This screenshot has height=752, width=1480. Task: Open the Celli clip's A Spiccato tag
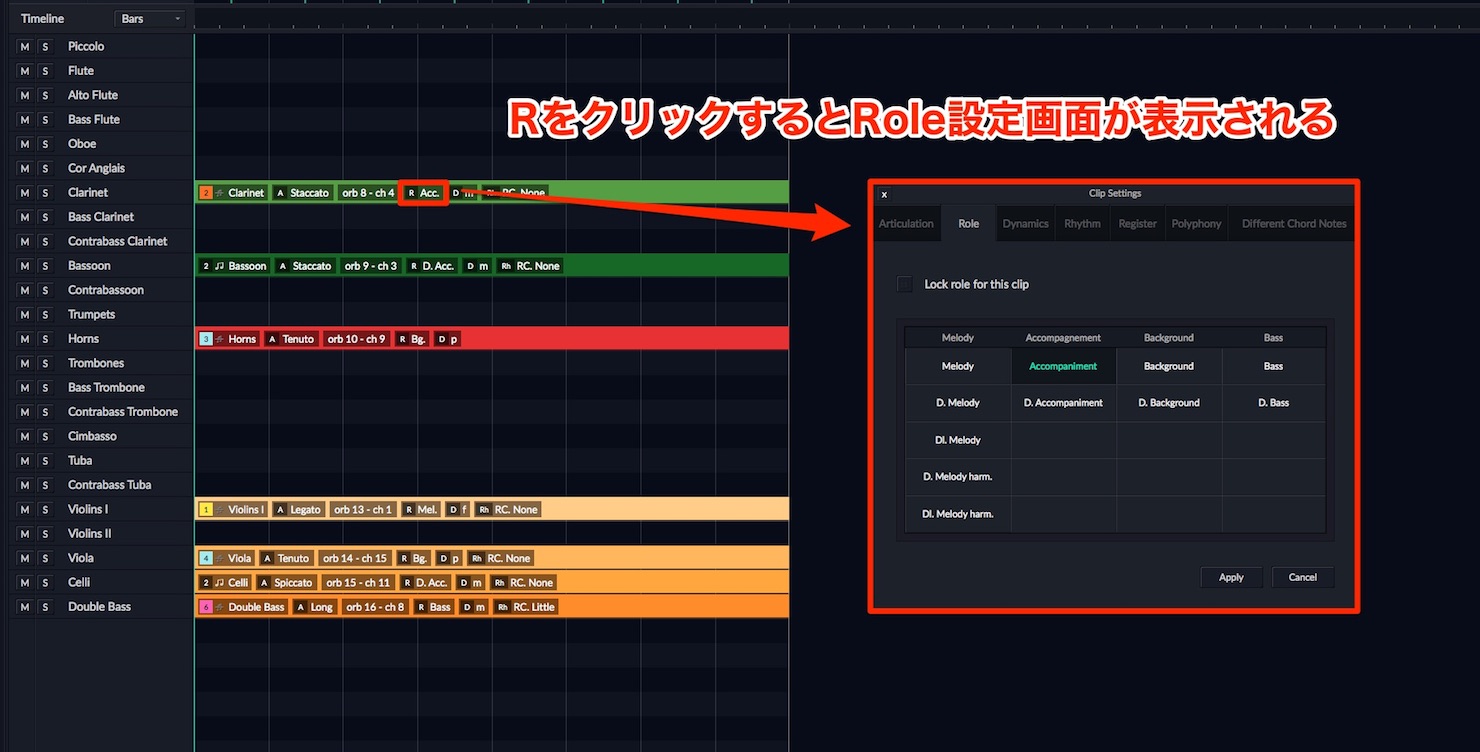tap(287, 583)
